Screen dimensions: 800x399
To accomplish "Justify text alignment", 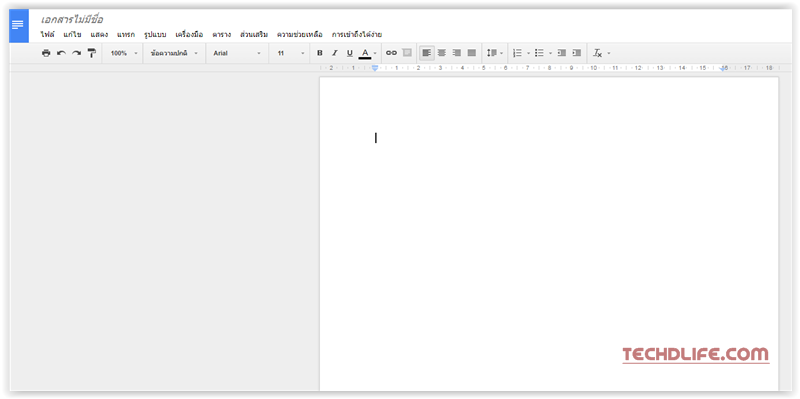I will (x=472, y=53).
